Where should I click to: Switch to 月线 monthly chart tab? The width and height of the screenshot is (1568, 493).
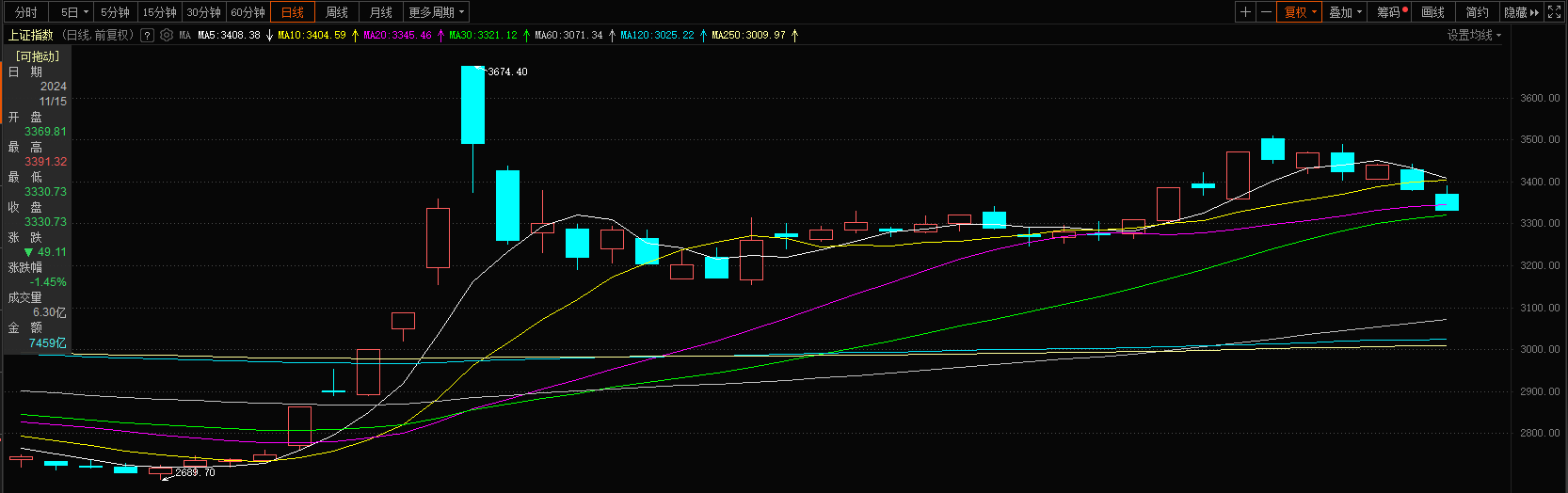pos(380,12)
